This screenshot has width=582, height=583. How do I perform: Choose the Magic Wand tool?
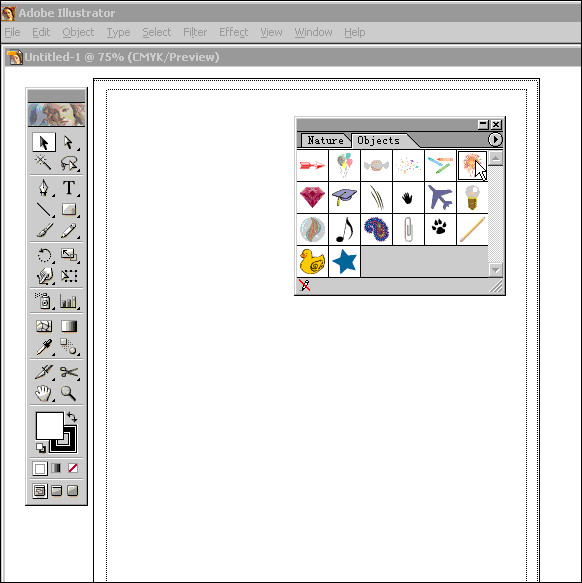[44, 162]
